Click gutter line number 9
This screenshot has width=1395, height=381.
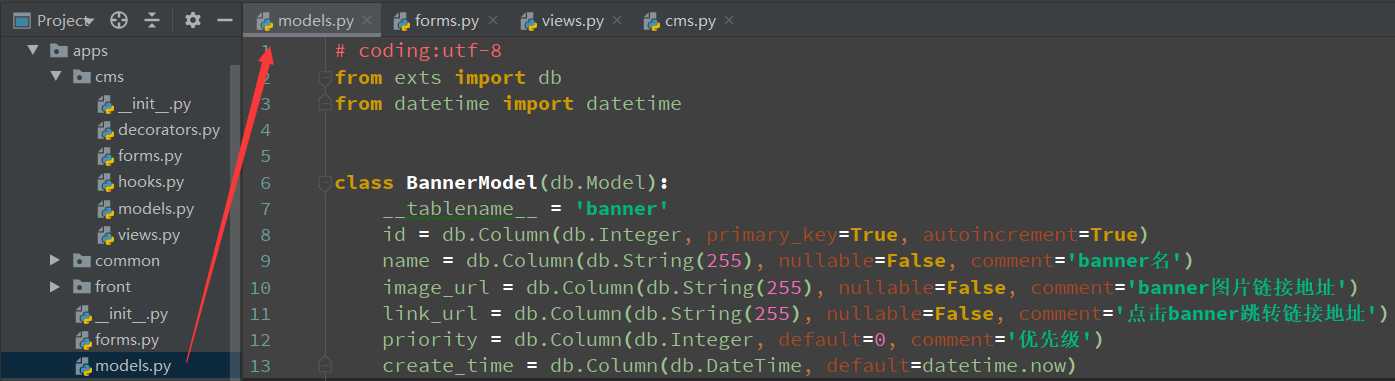[x=265, y=261]
